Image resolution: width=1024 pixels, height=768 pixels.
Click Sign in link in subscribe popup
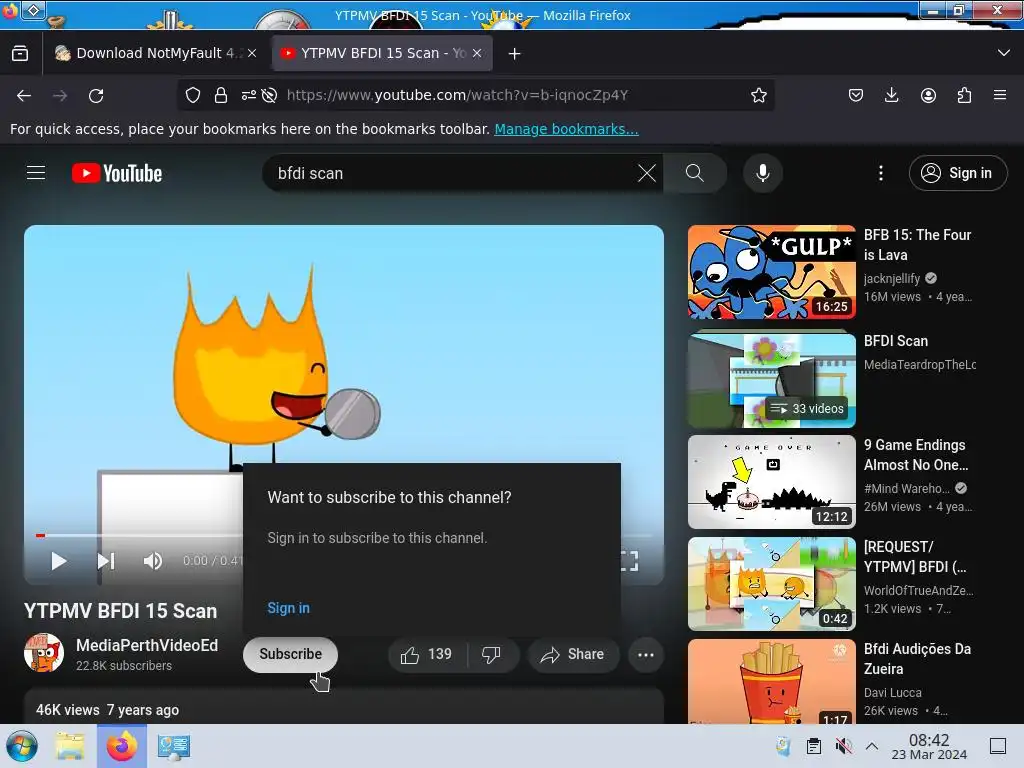289,608
